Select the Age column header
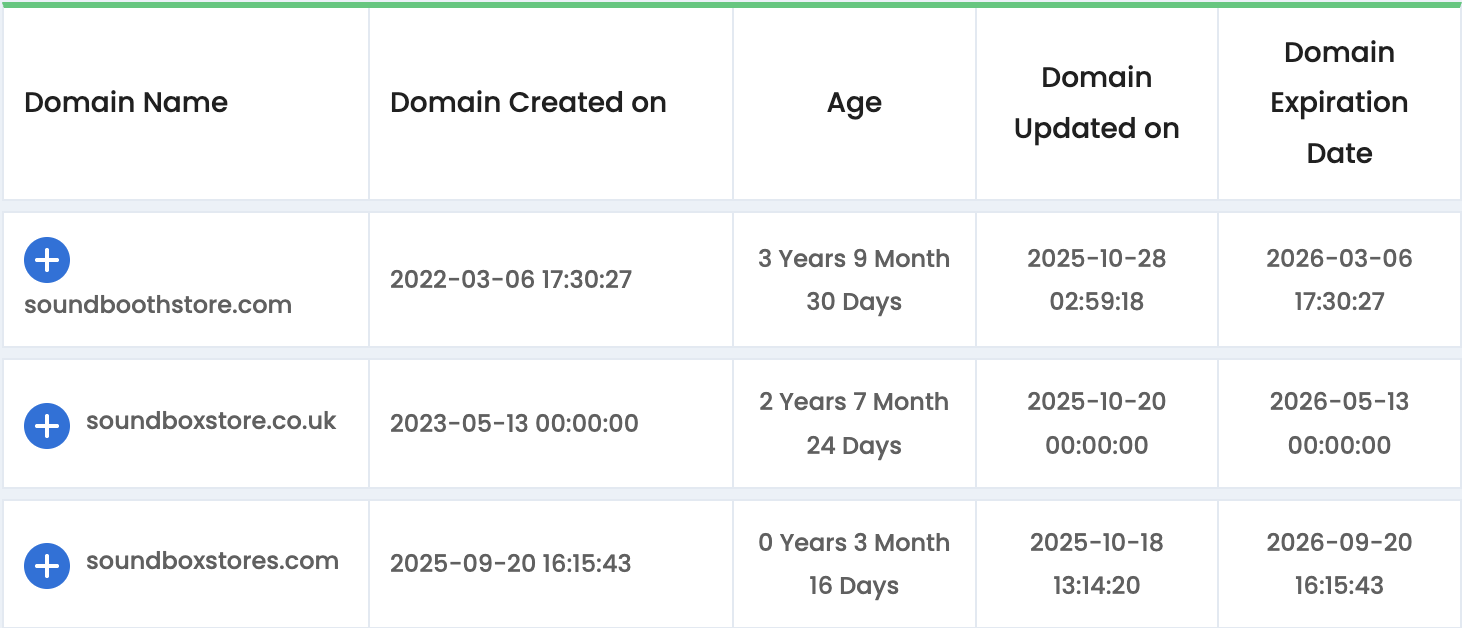Image resolution: width=1462 pixels, height=628 pixels. [x=854, y=103]
